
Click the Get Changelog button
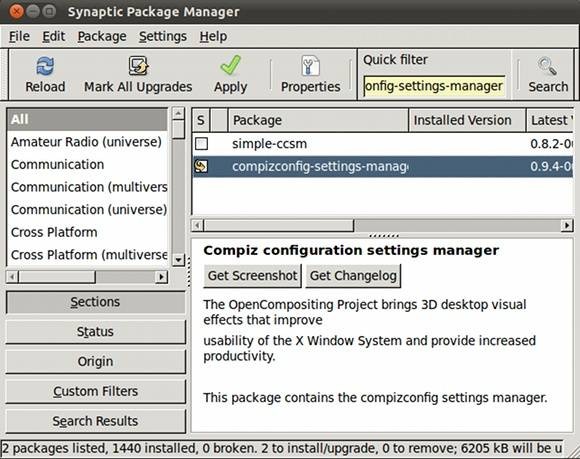pyautogui.click(x=353, y=276)
